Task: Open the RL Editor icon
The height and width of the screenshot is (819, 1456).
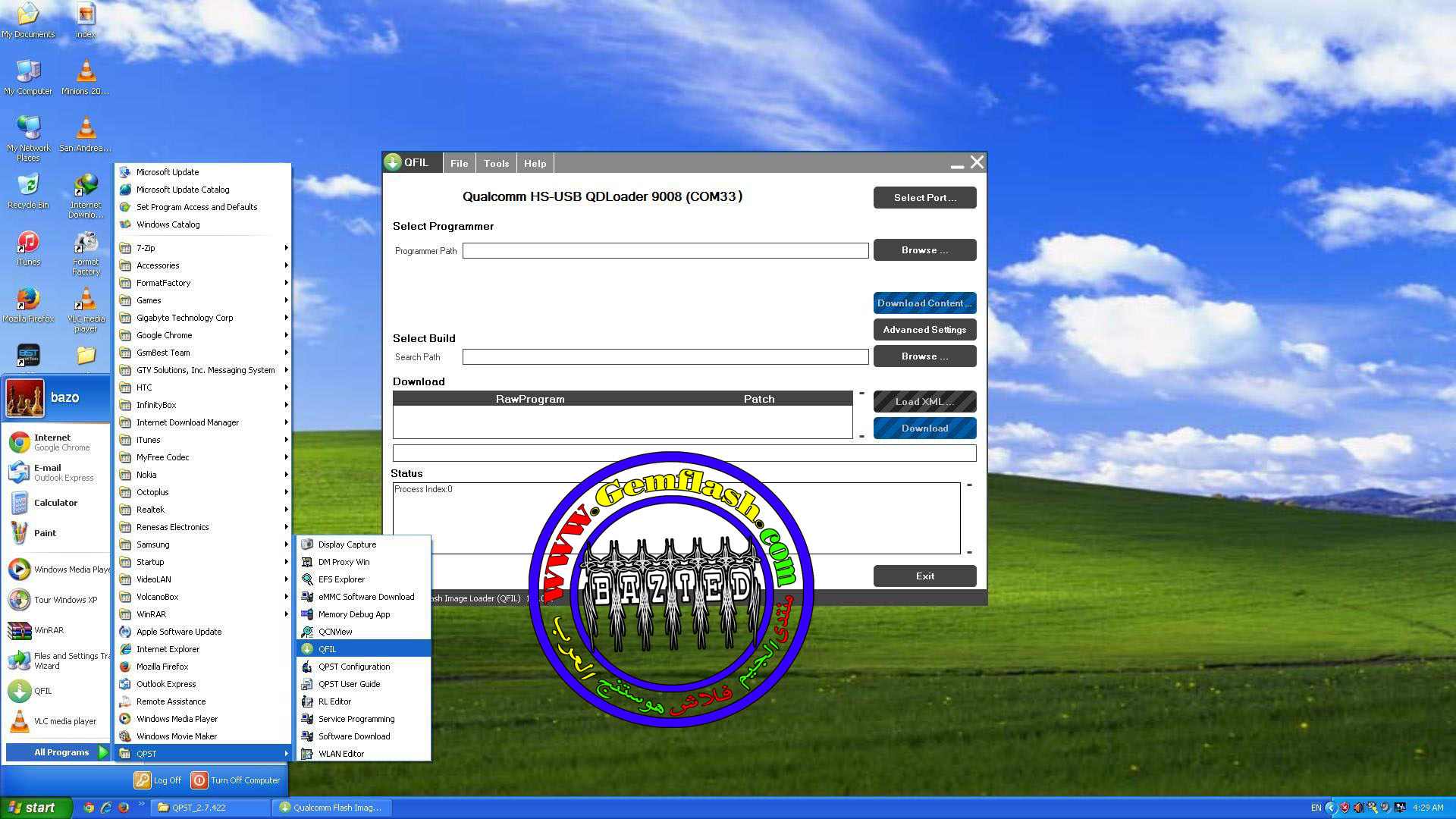Action: click(307, 701)
